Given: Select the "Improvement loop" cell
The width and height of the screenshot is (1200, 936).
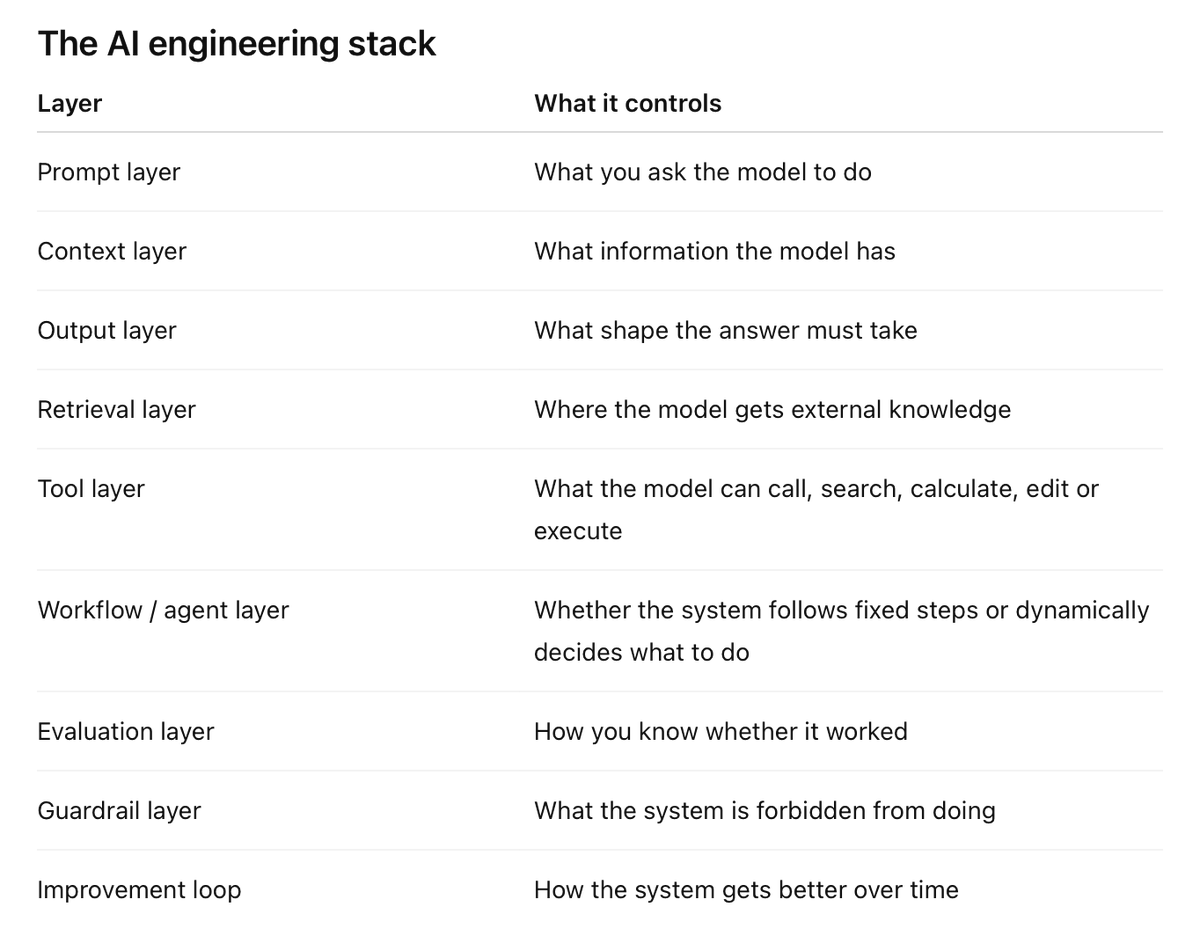Looking at the screenshot, I should coord(139,890).
